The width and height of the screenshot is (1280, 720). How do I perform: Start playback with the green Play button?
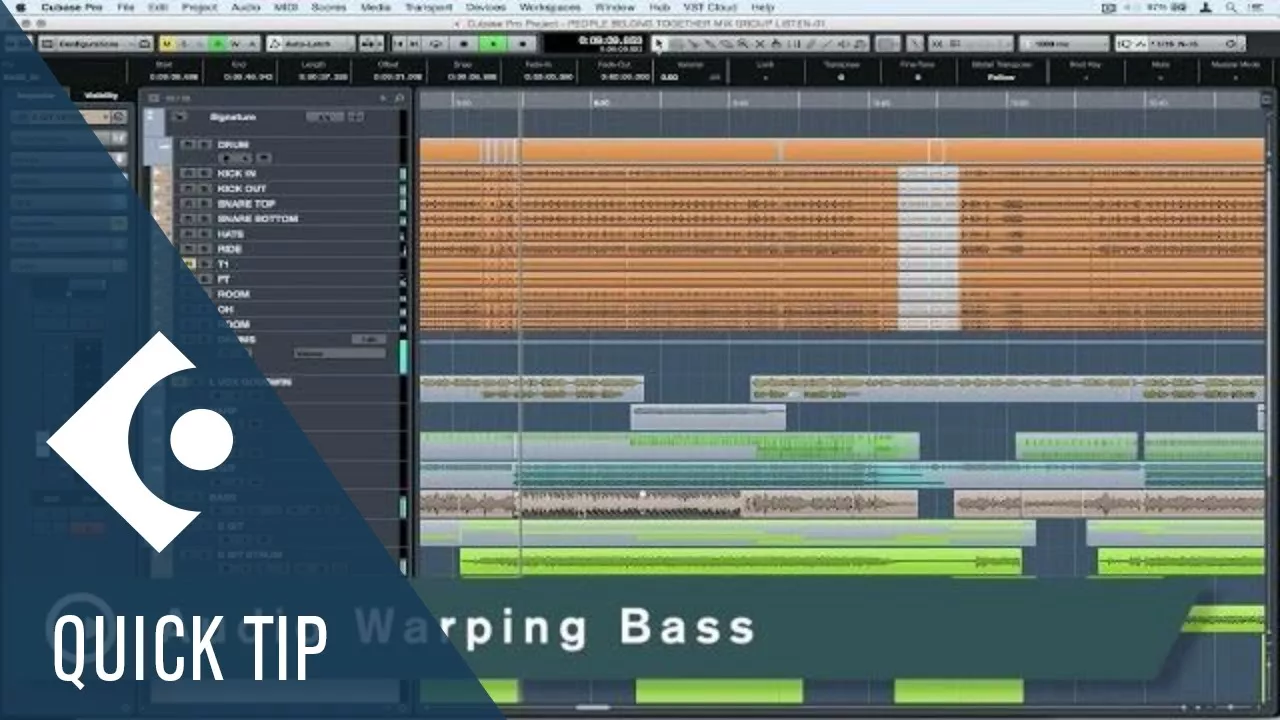493,44
